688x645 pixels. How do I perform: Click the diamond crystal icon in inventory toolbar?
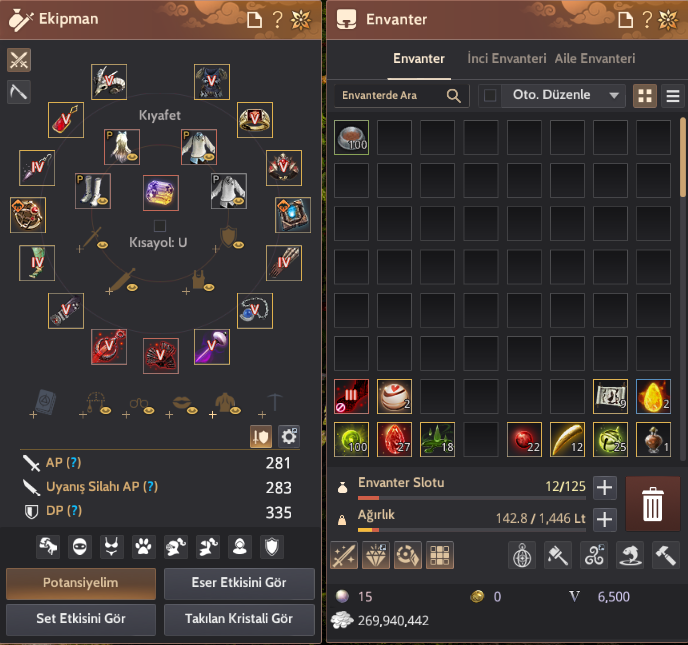click(x=376, y=555)
